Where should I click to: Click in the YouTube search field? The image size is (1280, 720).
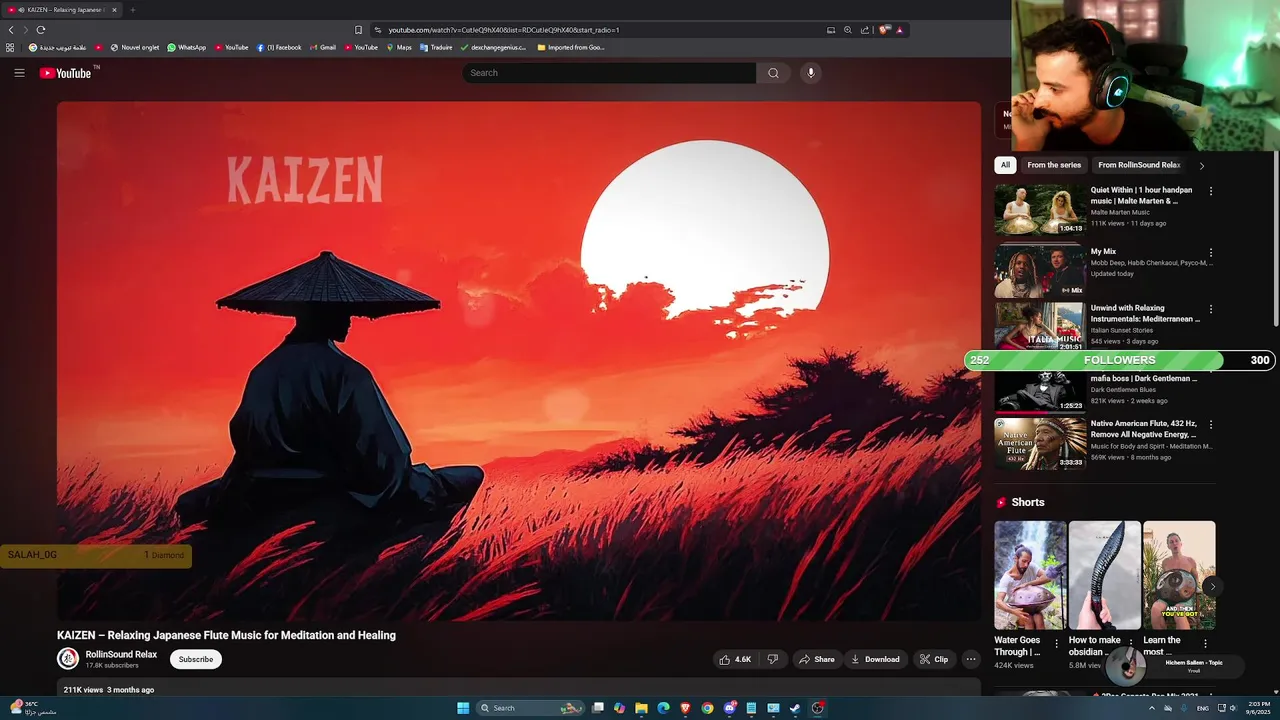[609, 73]
